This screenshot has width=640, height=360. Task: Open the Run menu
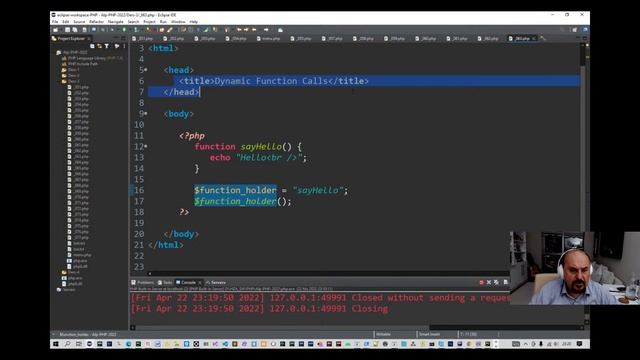click(163, 22)
